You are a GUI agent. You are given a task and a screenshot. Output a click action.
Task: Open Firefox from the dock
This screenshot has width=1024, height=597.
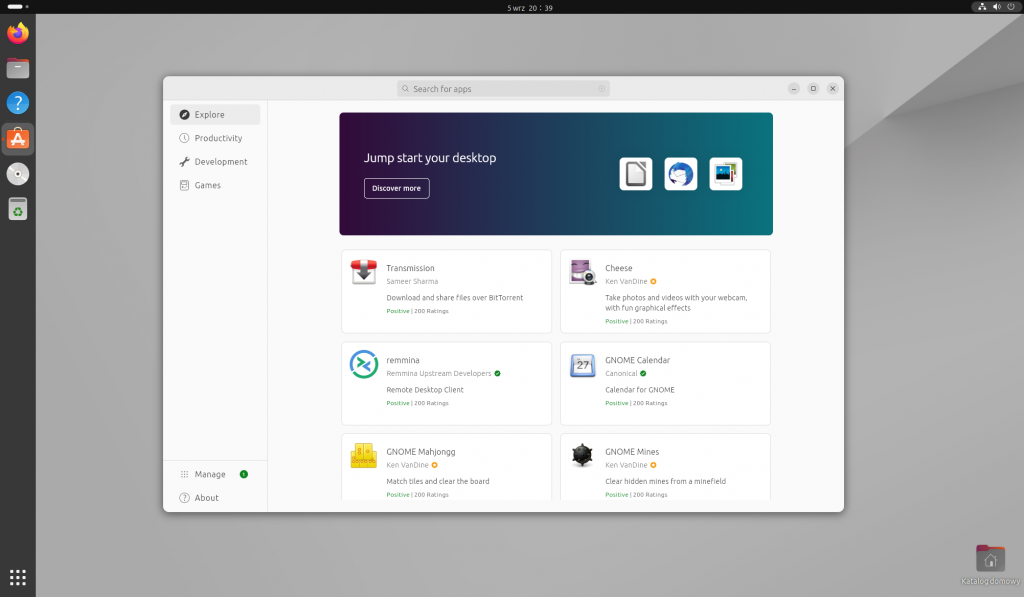(x=17, y=32)
